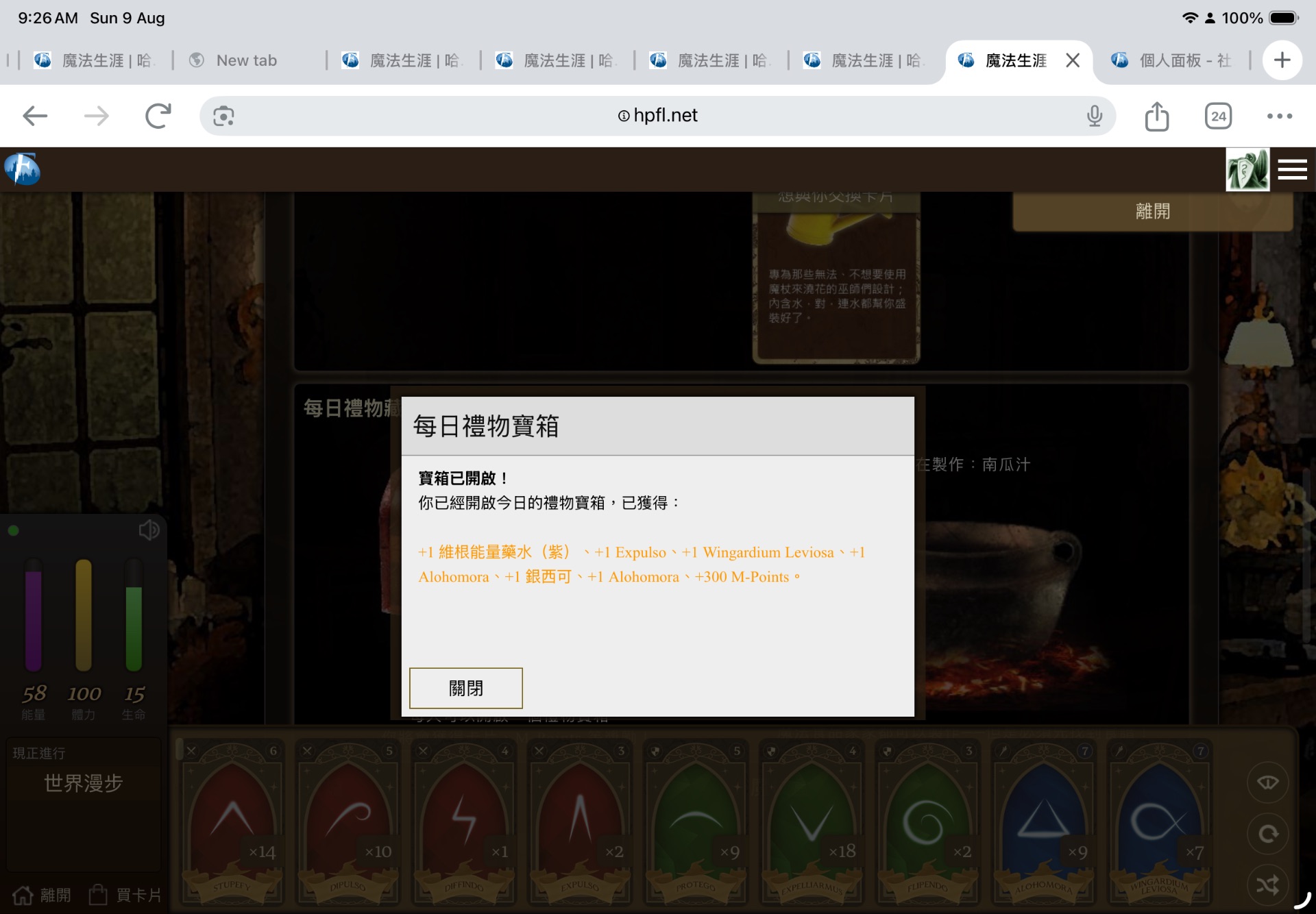The width and height of the screenshot is (1316, 914).
Task: Click the green life bar
Action: pyautogui.click(x=134, y=615)
